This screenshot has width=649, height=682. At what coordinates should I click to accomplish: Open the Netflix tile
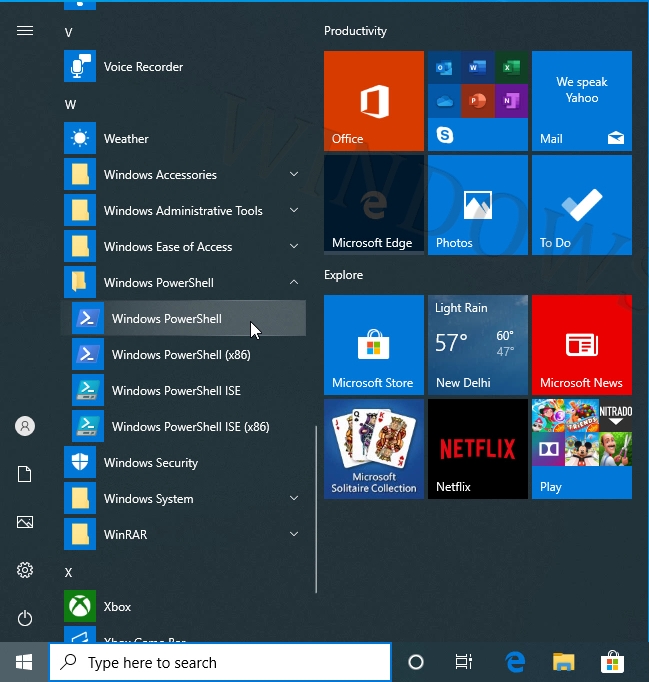[x=478, y=449]
